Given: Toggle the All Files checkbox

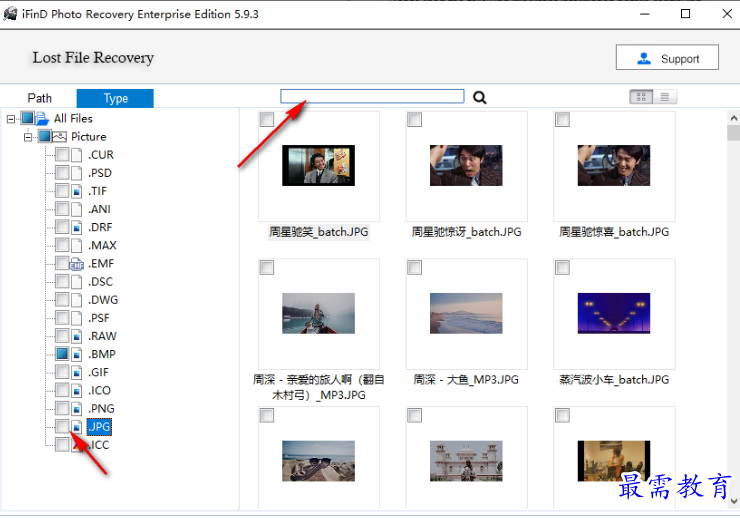Looking at the screenshot, I should (27, 117).
